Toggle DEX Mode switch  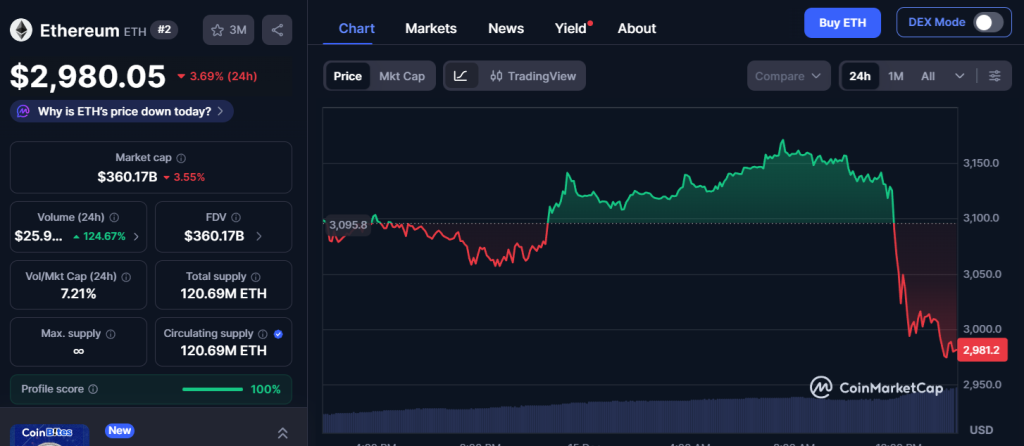988,22
